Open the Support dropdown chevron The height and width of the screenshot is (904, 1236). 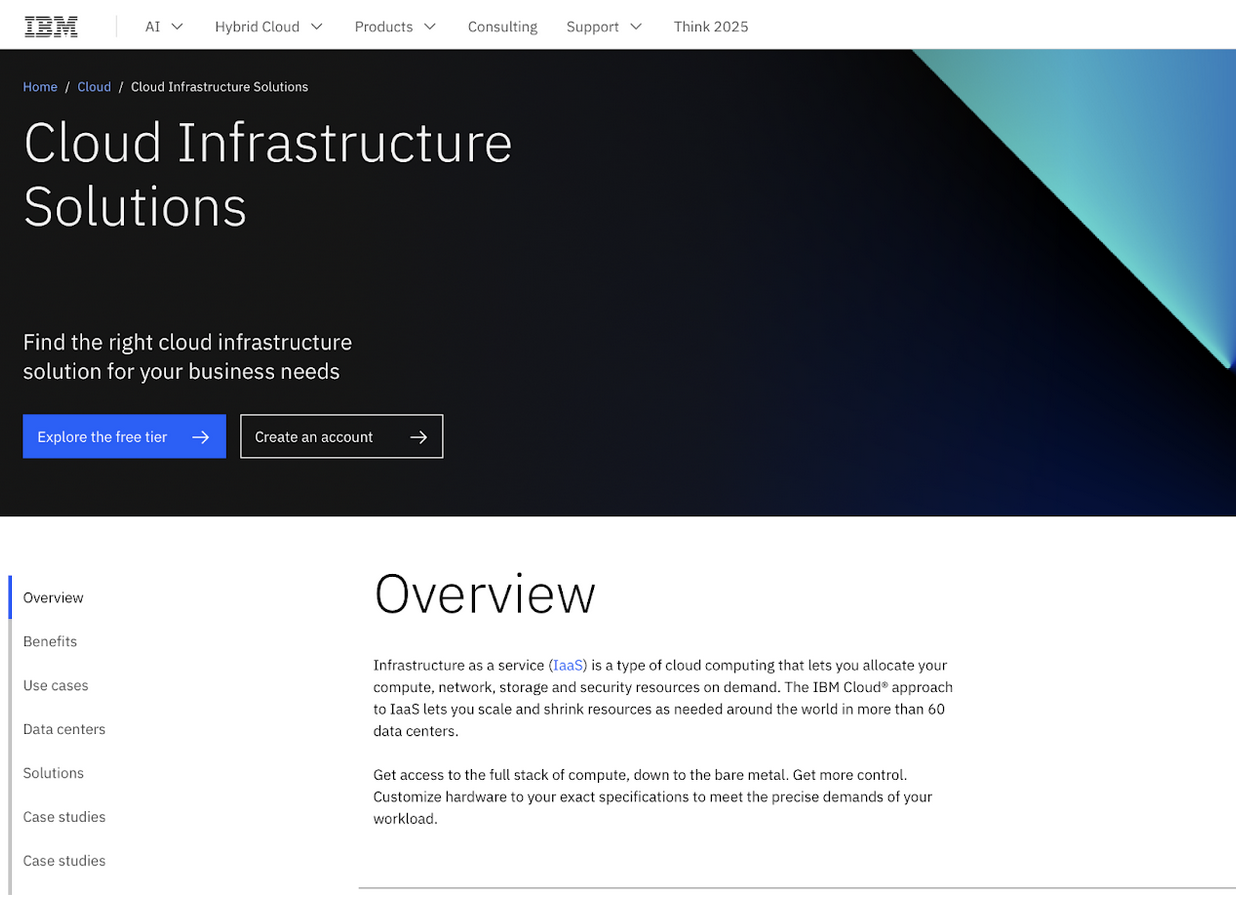click(637, 27)
